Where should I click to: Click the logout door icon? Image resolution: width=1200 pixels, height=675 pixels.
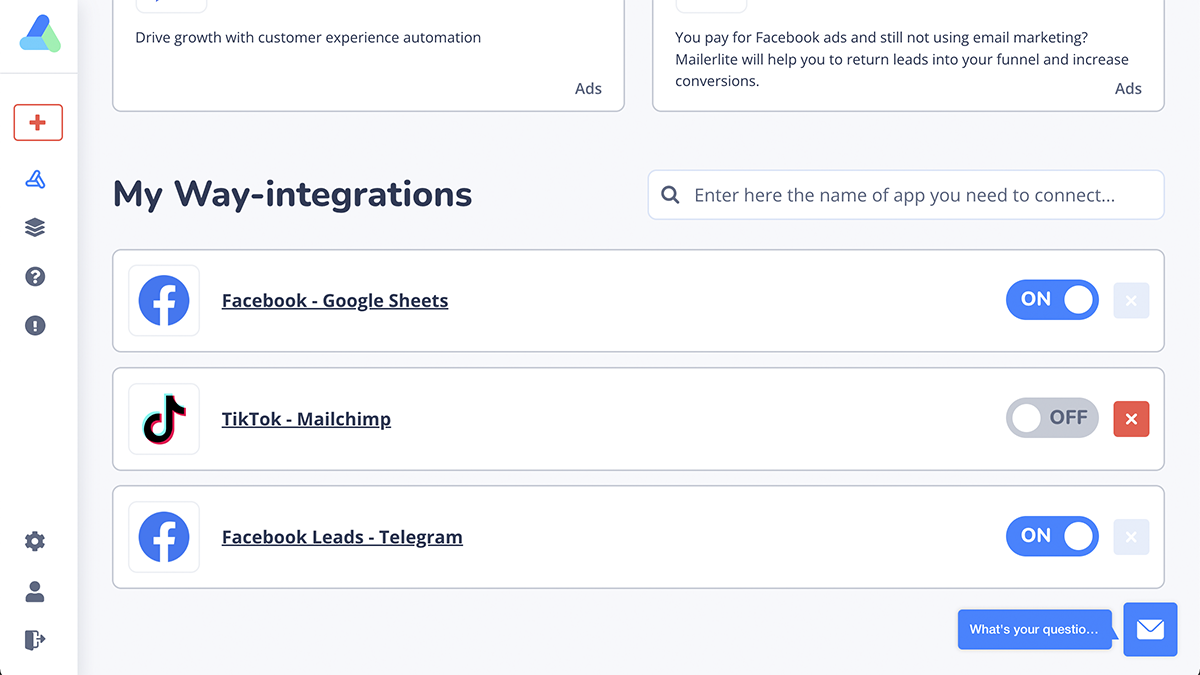(35, 639)
